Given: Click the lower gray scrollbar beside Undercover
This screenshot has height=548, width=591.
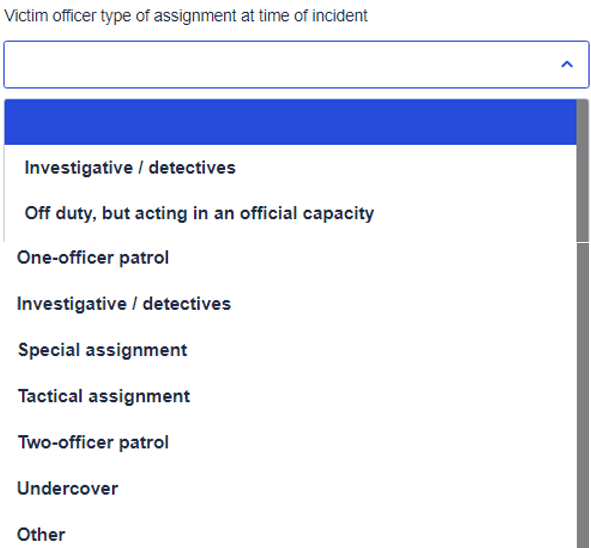Looking at the screenshot, I should tap(583, 488).
